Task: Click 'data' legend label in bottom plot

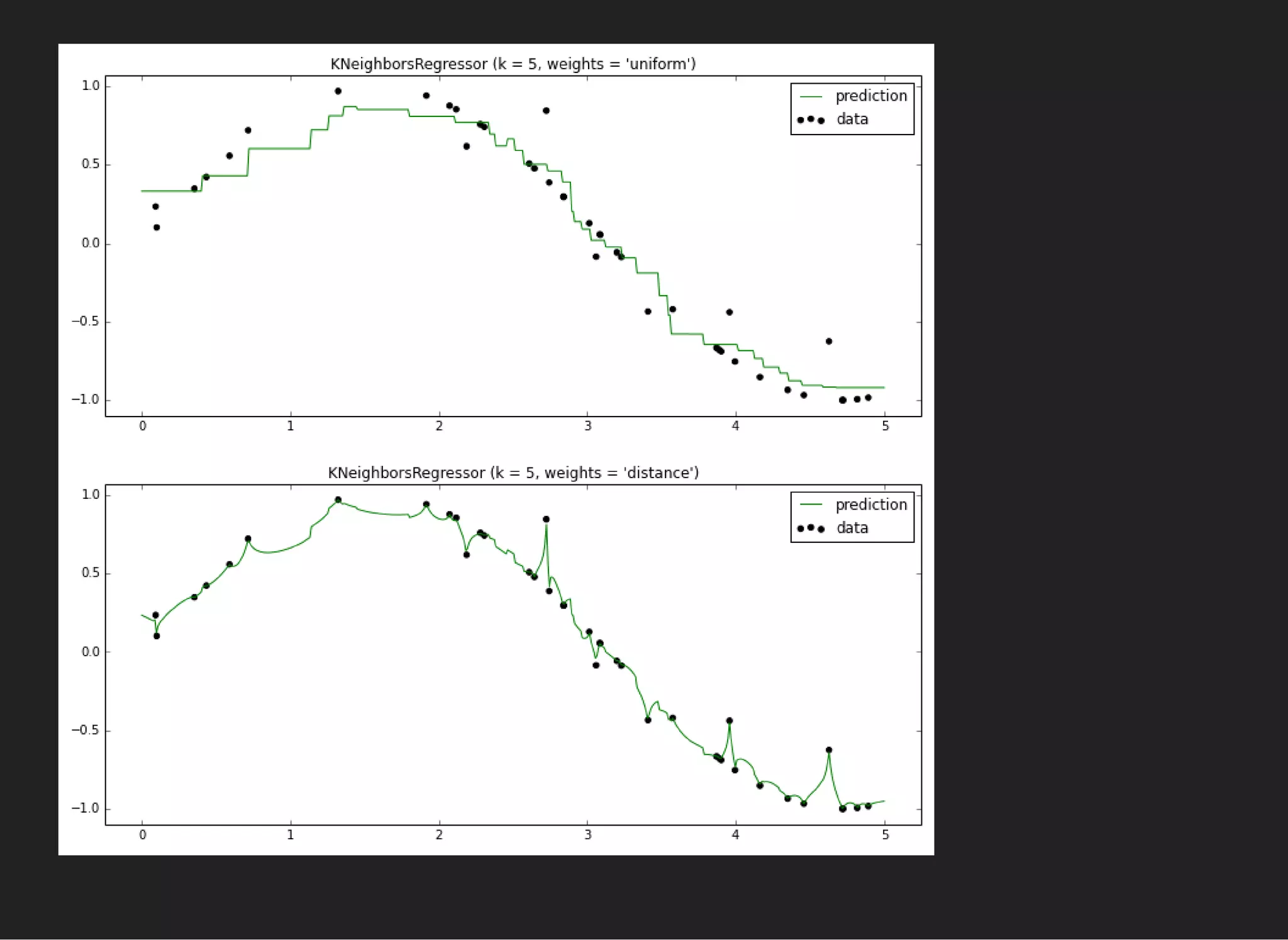Action: click(x=852, y=528)
